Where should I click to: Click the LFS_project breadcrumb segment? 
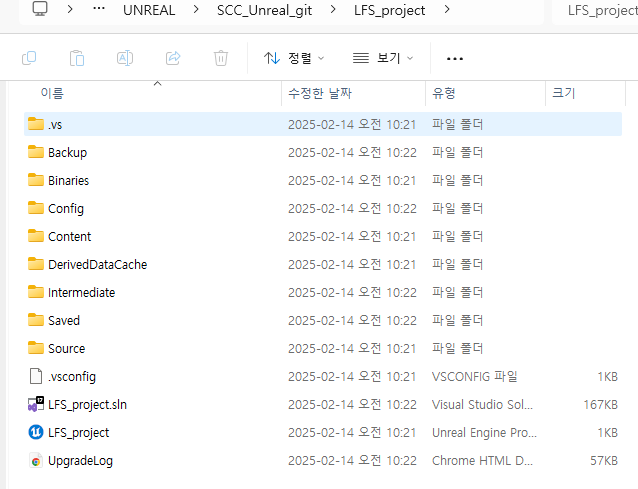coord(389,10)
